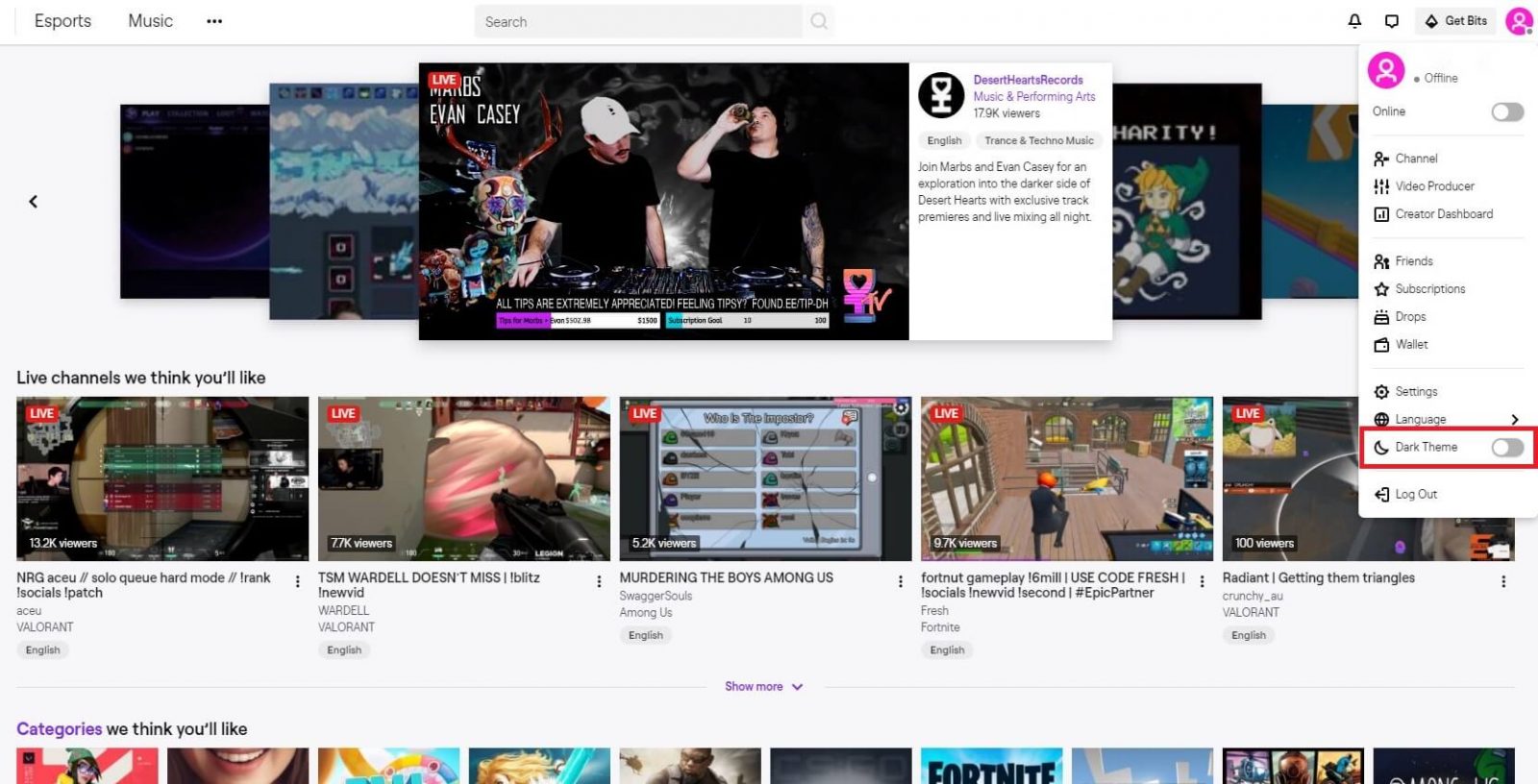Toggle the Dark Theme switch
The height and width of the screenshot is (784, 1538).
tap(1507, 448)
